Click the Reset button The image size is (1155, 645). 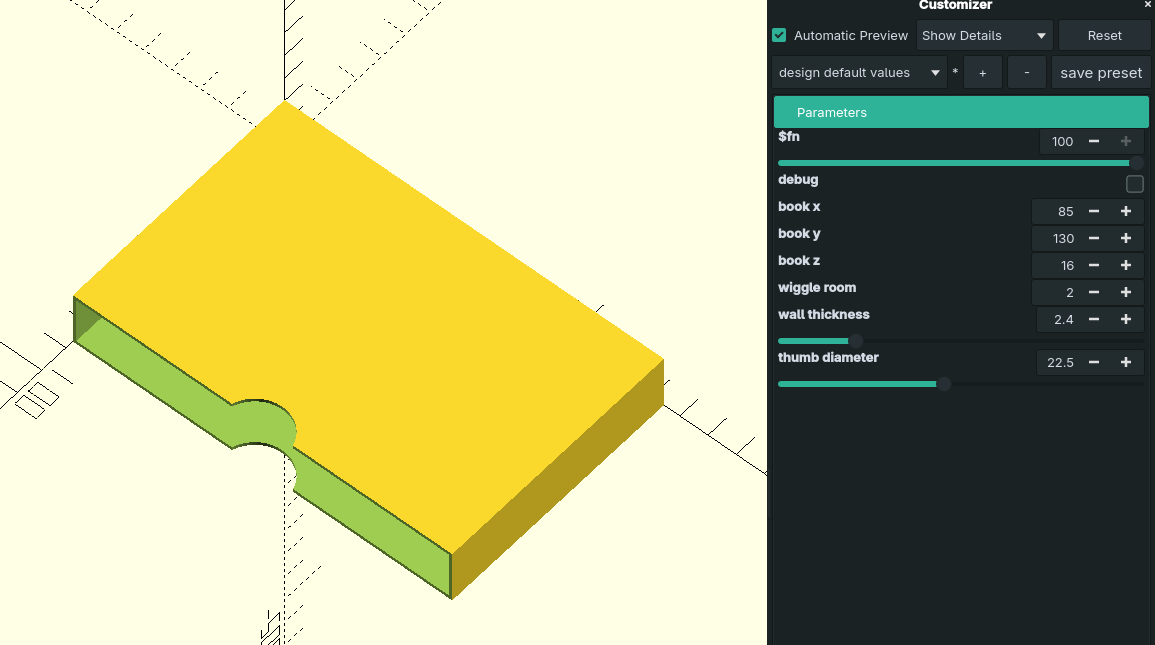point(1104,35)
